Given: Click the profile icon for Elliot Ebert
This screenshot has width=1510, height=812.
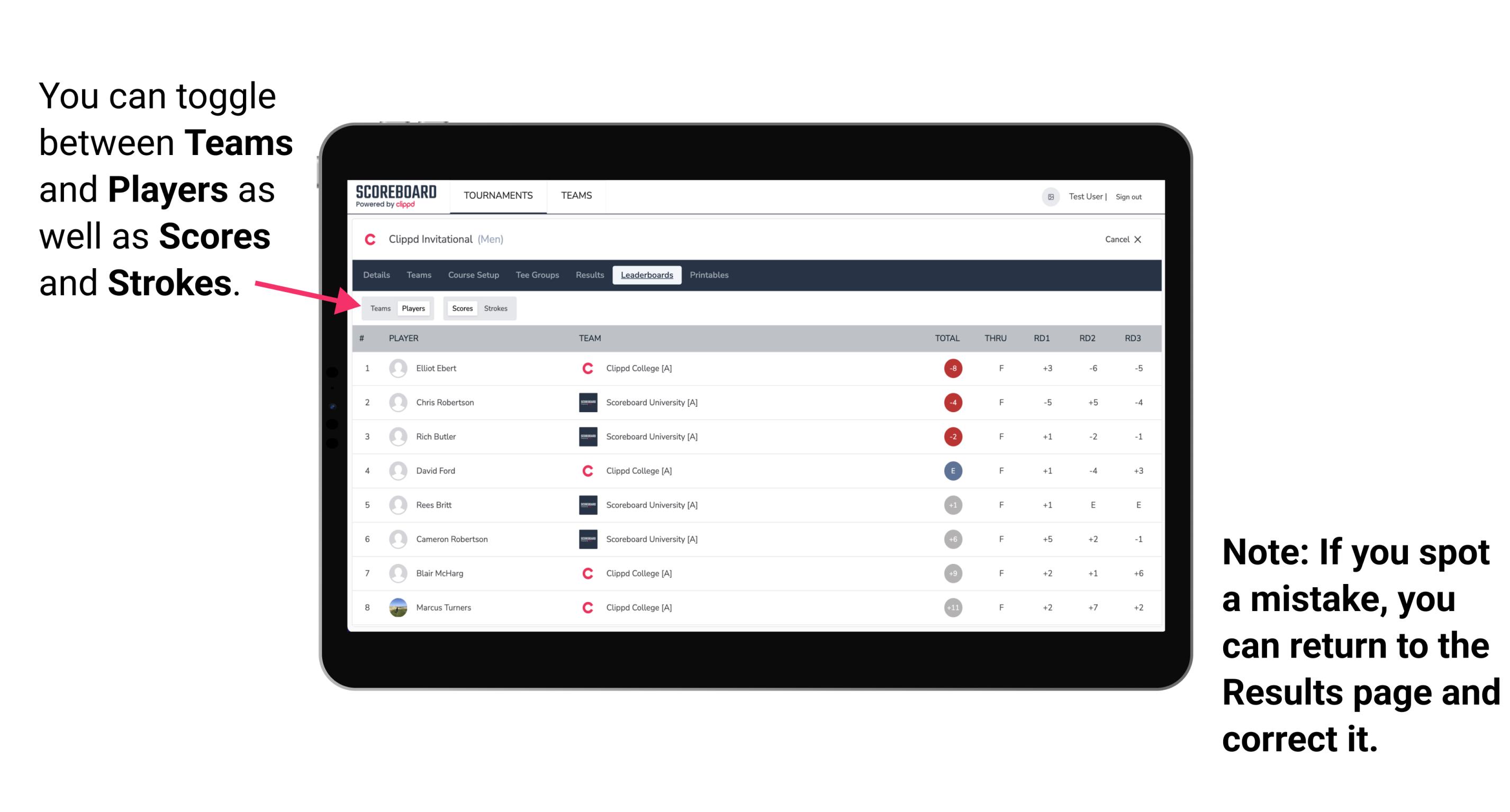Looking at the screenshot, I should pos(396,368).
